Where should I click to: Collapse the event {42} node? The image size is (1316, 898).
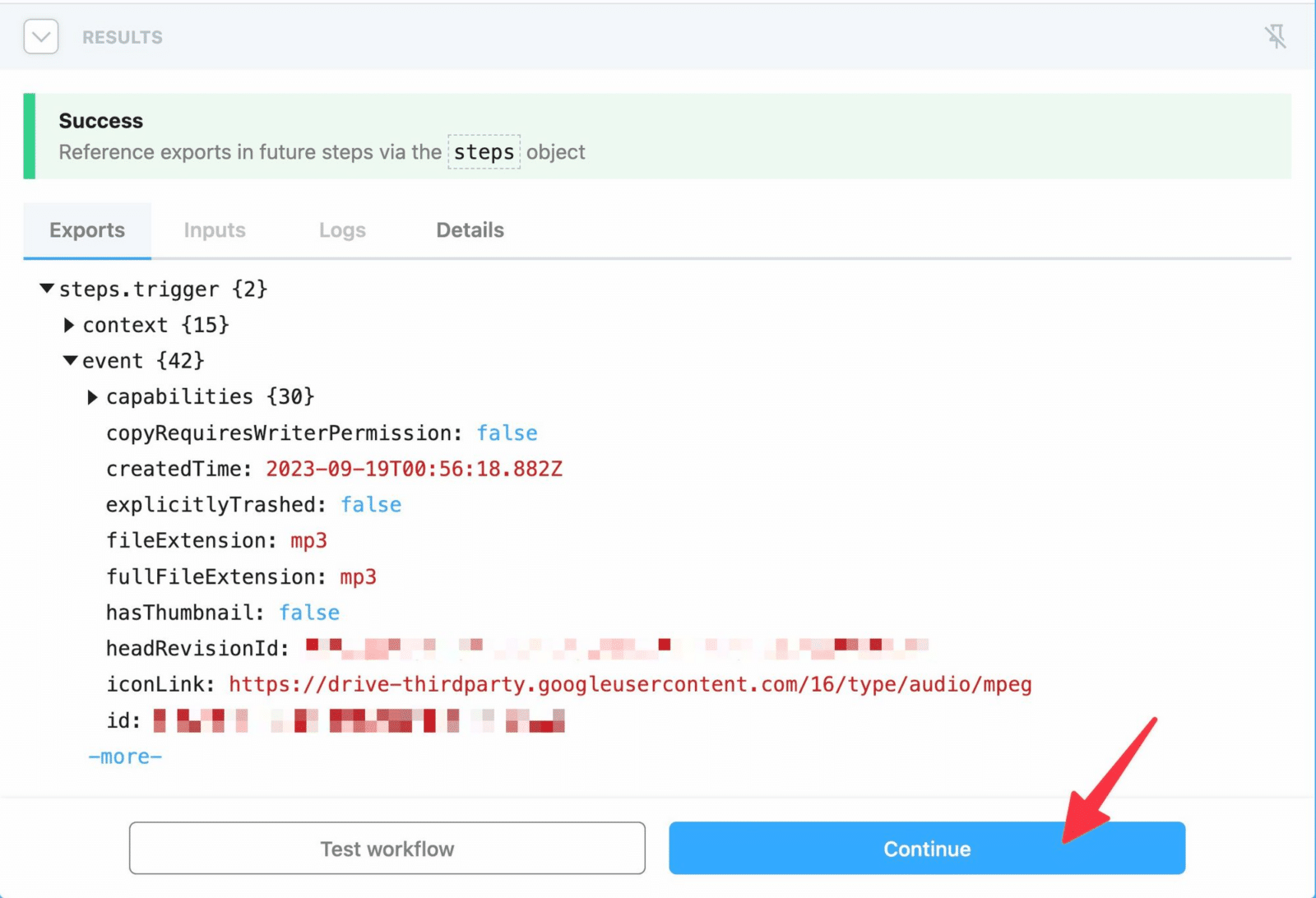70,360
